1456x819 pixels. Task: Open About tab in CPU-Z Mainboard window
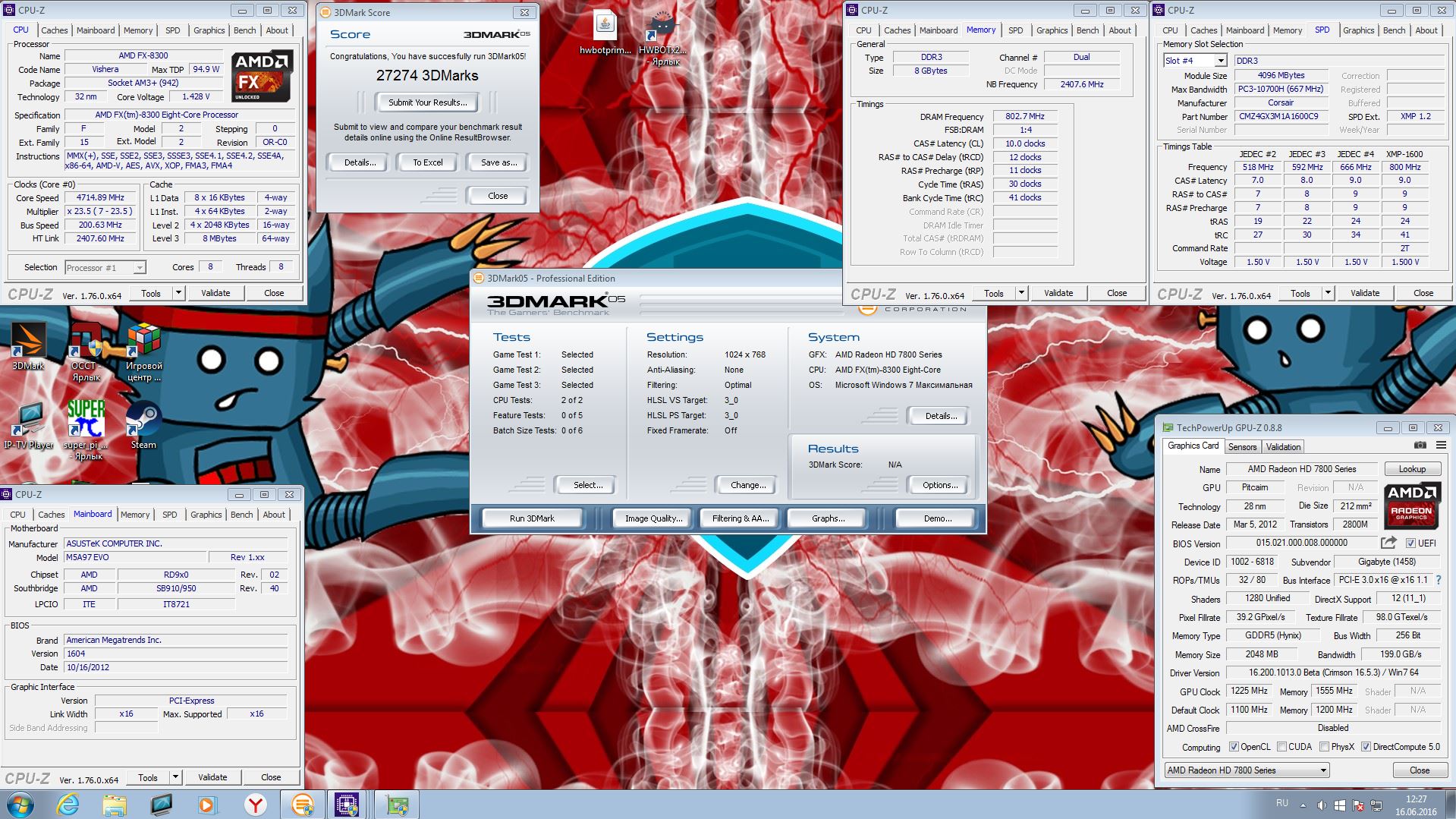click(x=274, y=515)
